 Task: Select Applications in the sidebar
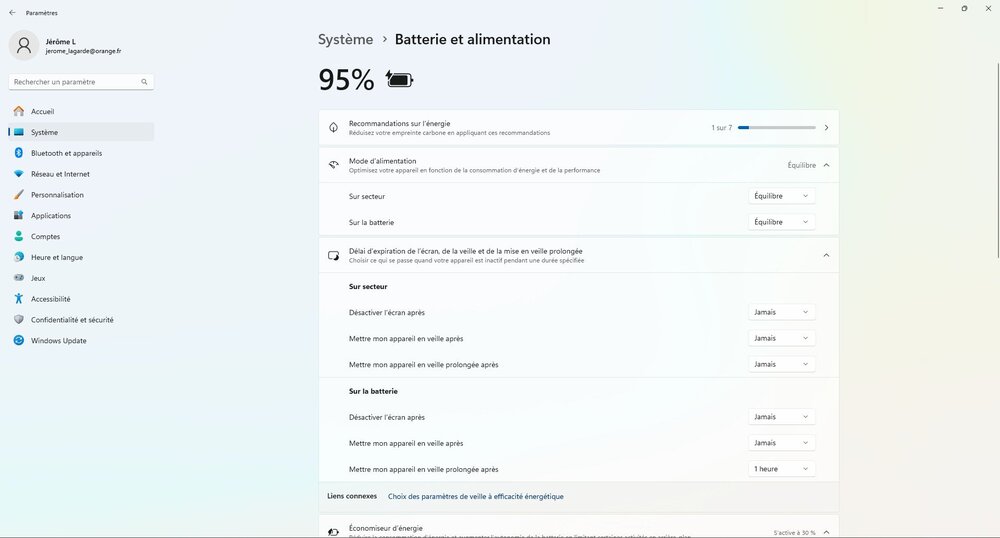pyautogui.click(x=51, y=216)
